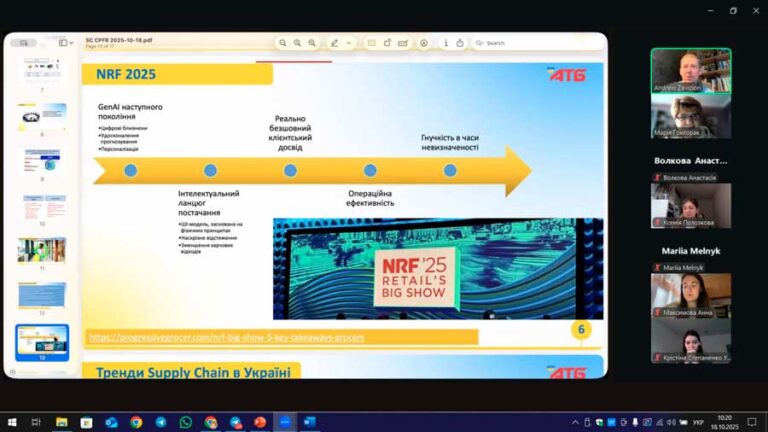768x432 pixels.
Task: Show hidden system tray icons
Action: coord(575,422)
